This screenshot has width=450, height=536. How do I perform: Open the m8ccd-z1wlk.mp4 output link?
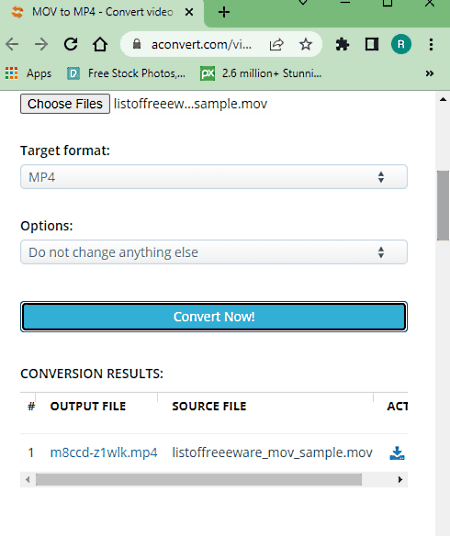pos(104,453)
